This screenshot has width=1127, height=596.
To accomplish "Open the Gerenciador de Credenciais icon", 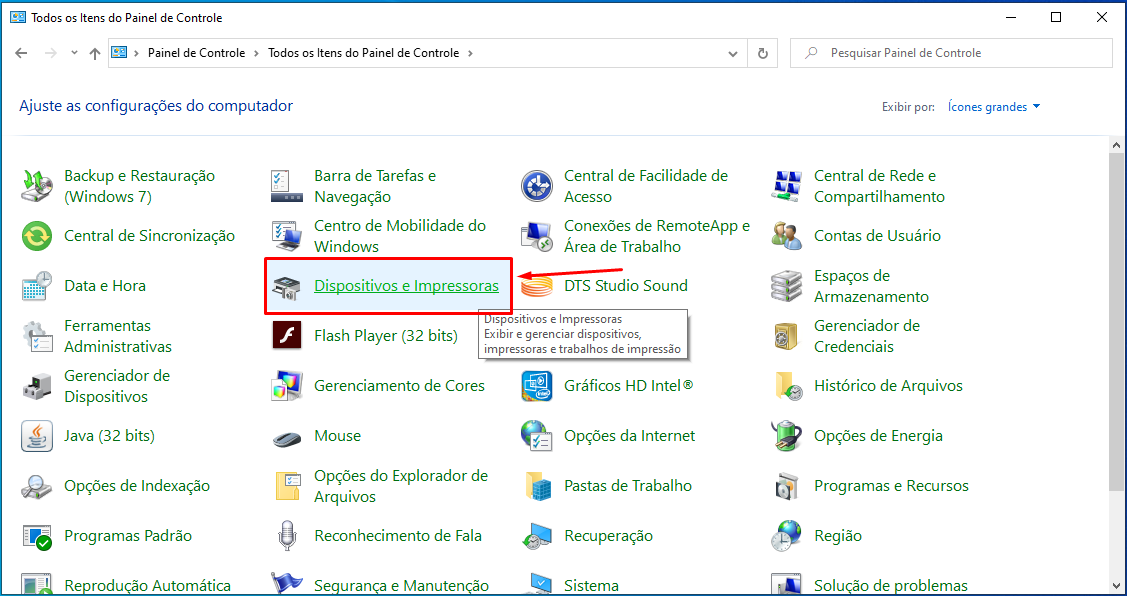I will point(787,336).
